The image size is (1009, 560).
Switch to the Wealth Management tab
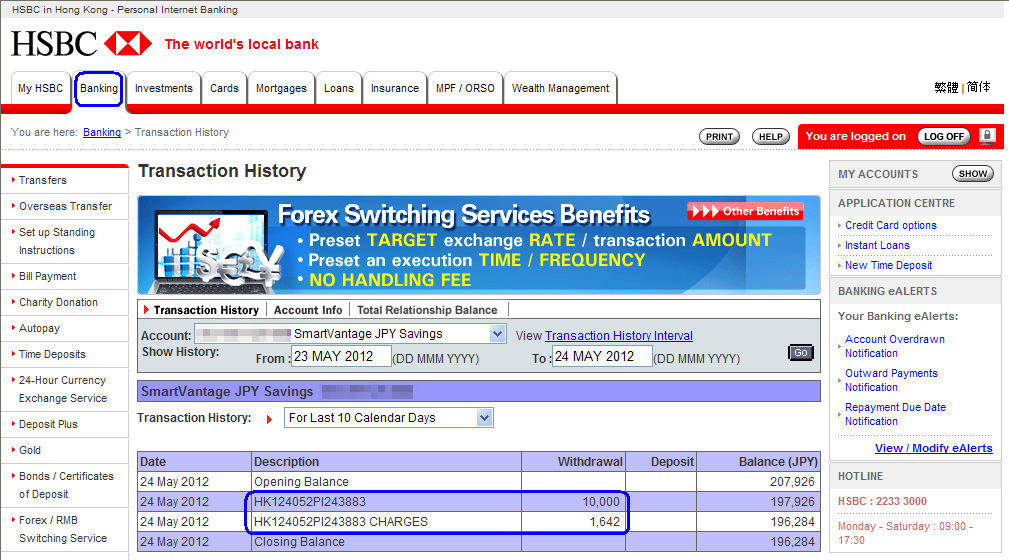[x=560, y=88]
